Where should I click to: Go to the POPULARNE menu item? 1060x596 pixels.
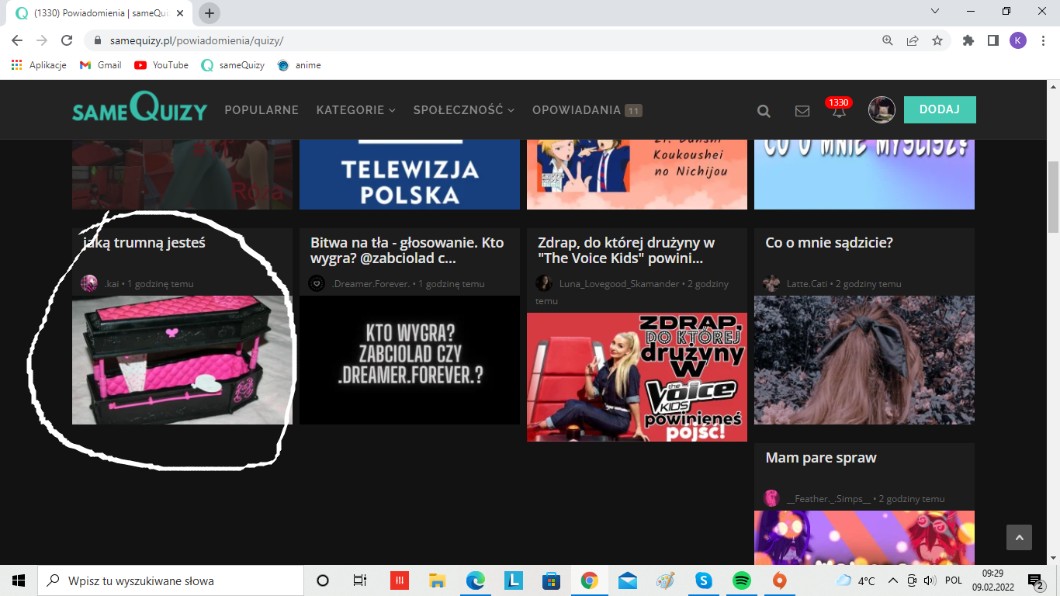[261, 110]
